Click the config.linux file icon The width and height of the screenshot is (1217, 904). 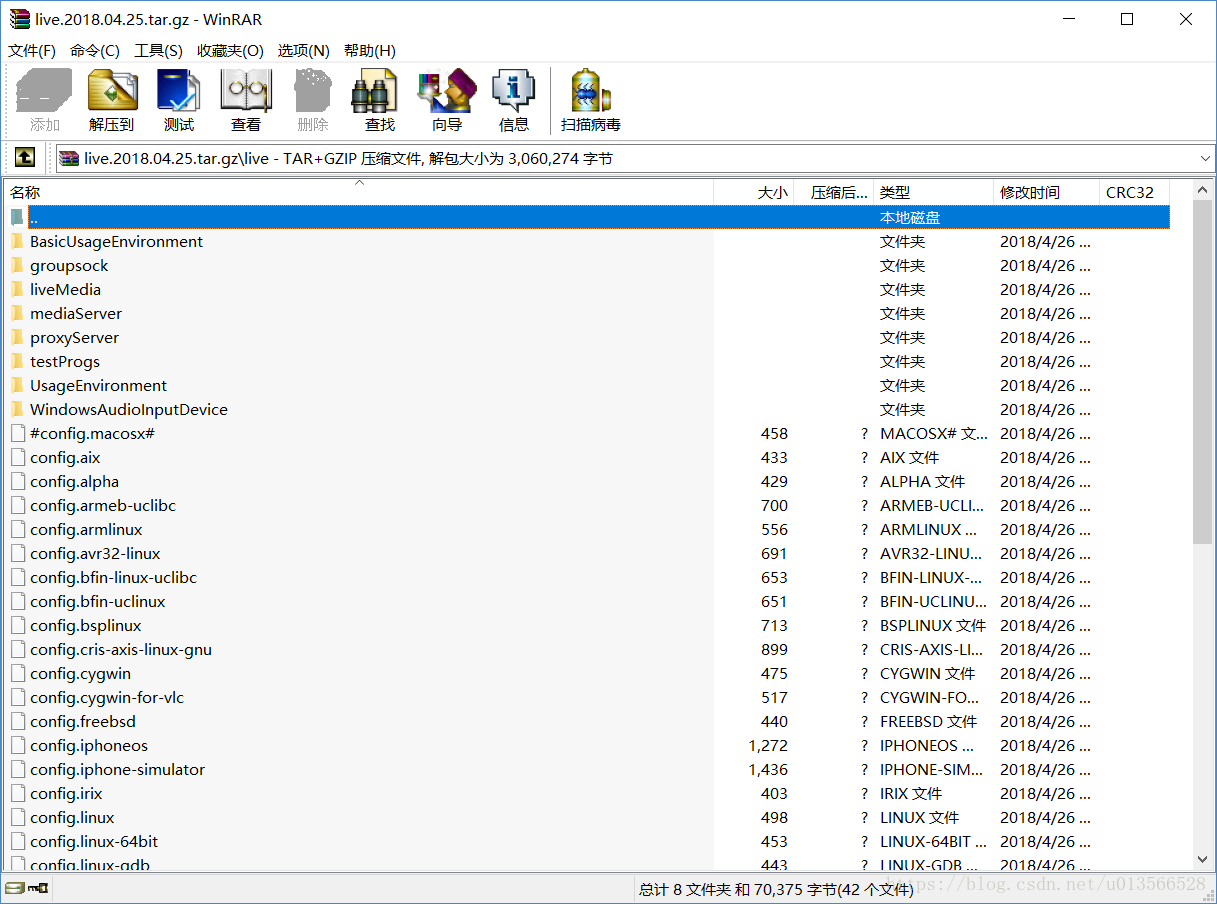(x=17, y=817)
